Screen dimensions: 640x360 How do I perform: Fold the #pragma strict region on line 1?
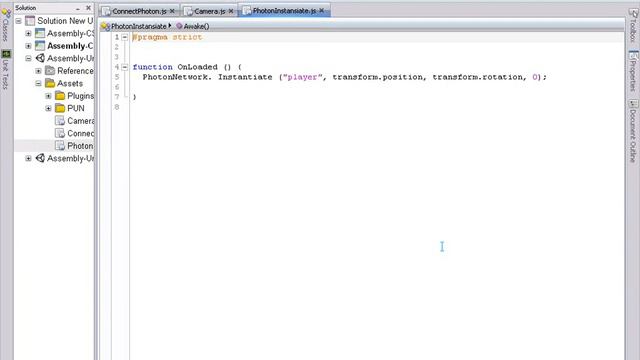coord(125,37)
